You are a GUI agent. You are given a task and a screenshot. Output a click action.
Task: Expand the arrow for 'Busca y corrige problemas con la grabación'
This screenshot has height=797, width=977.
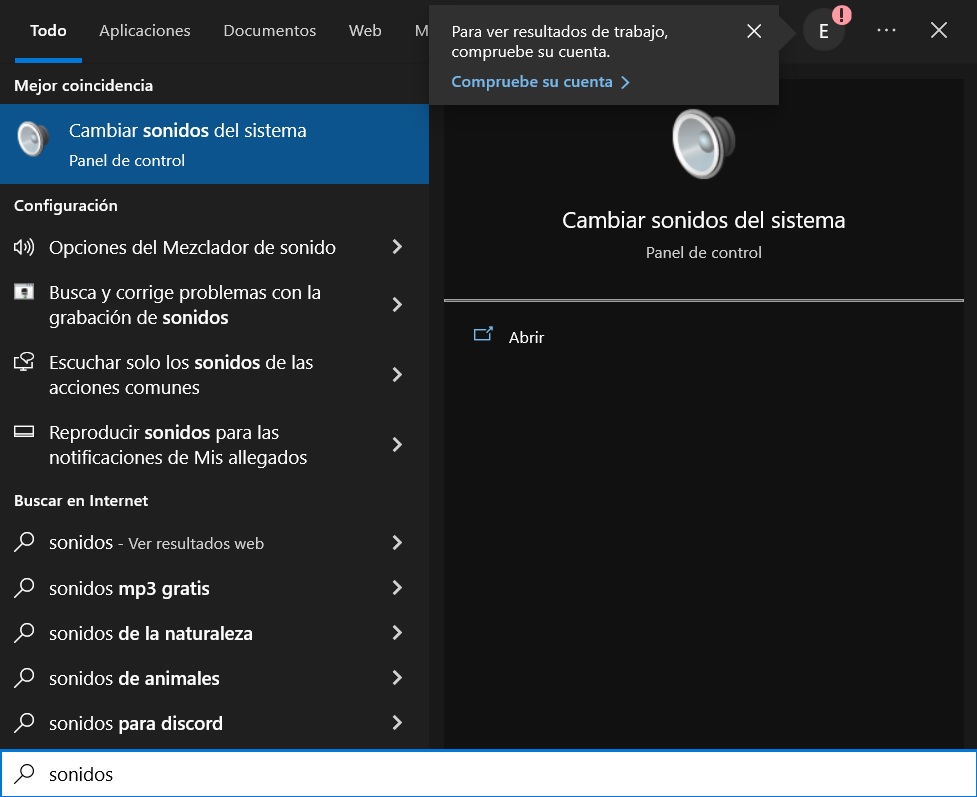pos(397,304)
